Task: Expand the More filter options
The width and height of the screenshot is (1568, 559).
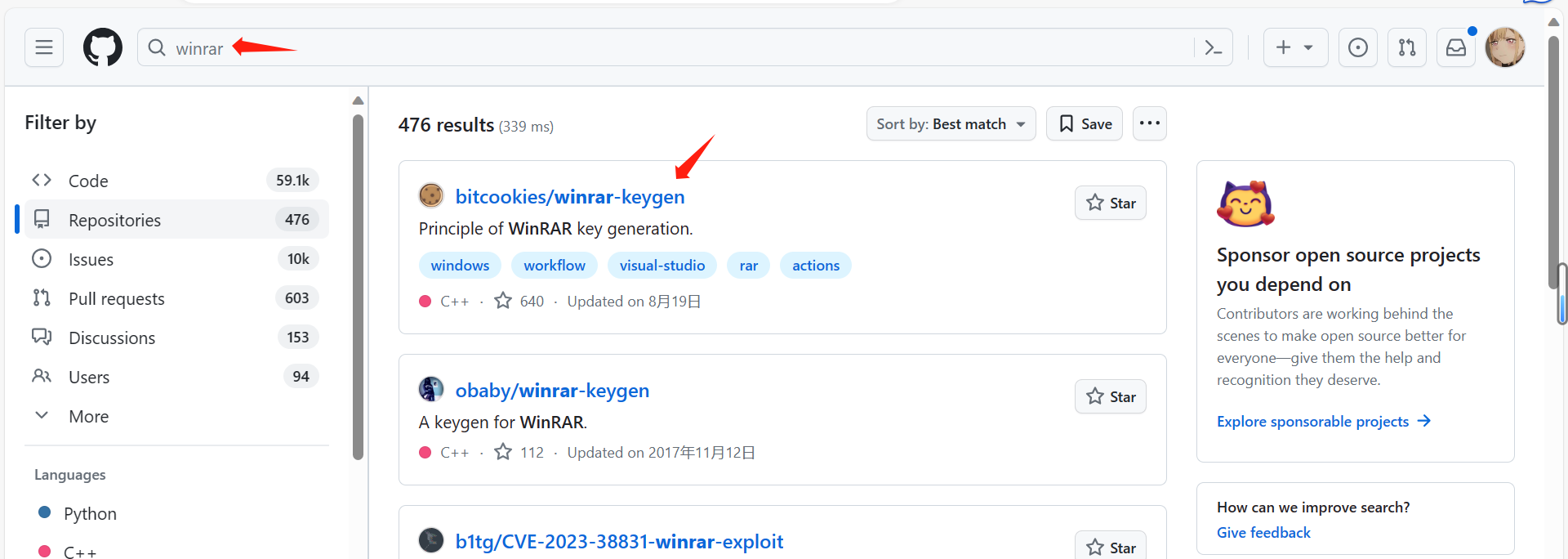Action: click(x=88, y=417)
